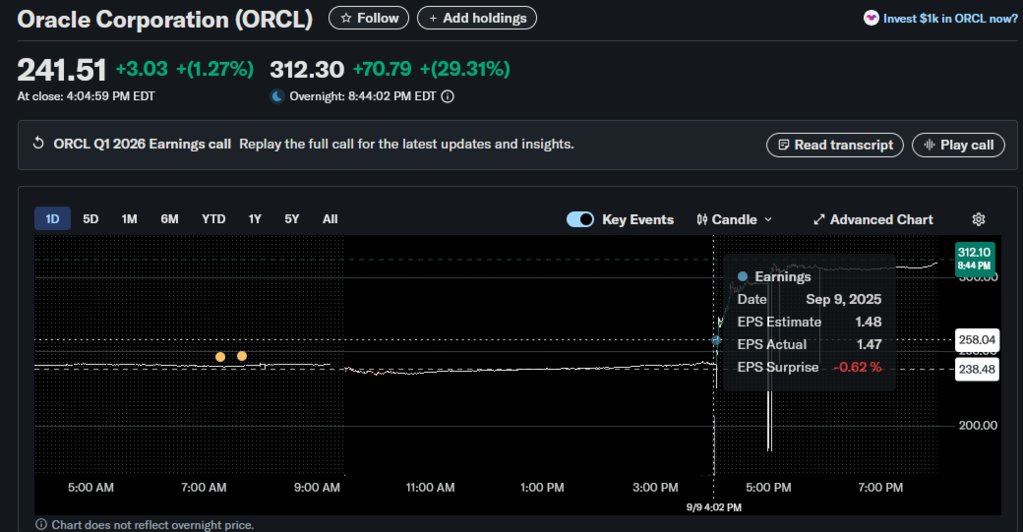Image resolution: width=1023 pixels, height=532 pixels.
Task: Select the 1D range tab
Action: 52,219
